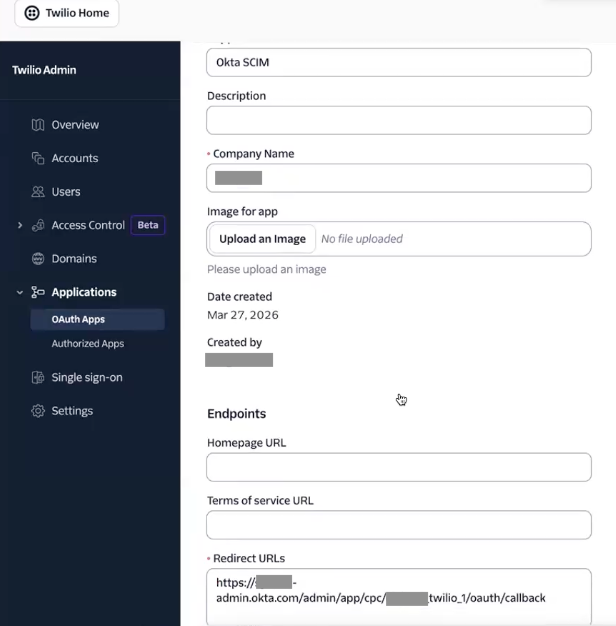This screenshot has height=626, width=616.
Task: Click the Beta badge
Action: [148, 225]
